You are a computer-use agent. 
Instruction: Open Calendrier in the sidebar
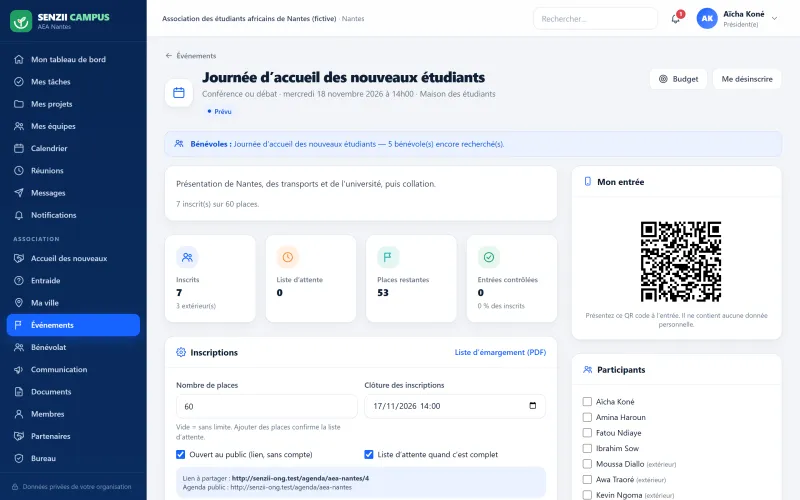coord(73,148)
